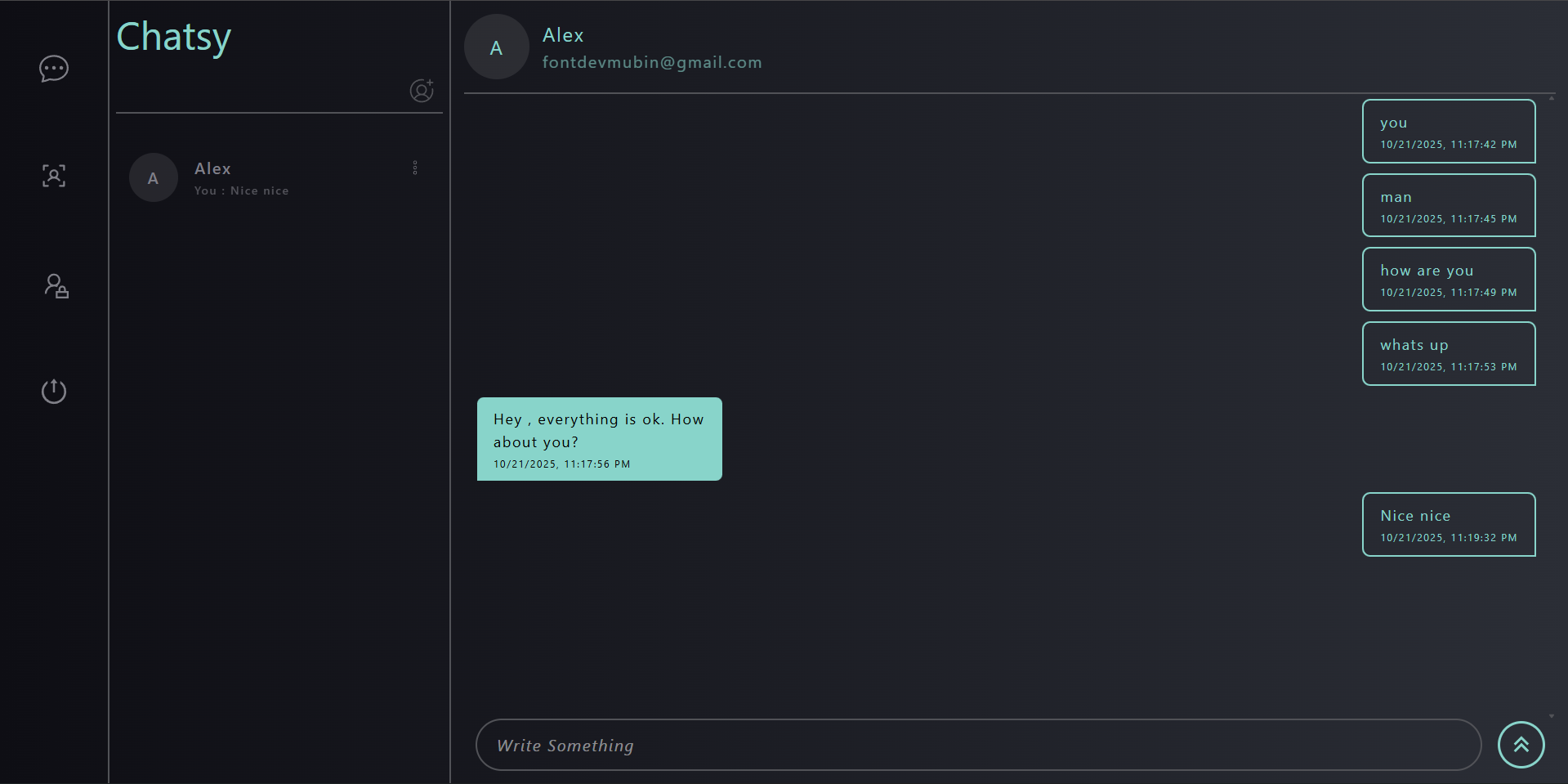Click Alex's avatar in chat header

pyautogui.click(x=496, y=47)
